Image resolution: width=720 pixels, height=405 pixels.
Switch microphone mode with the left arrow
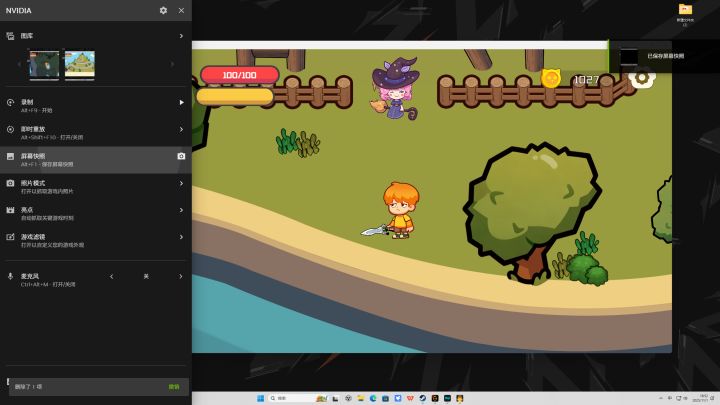[x=112, y=276]
